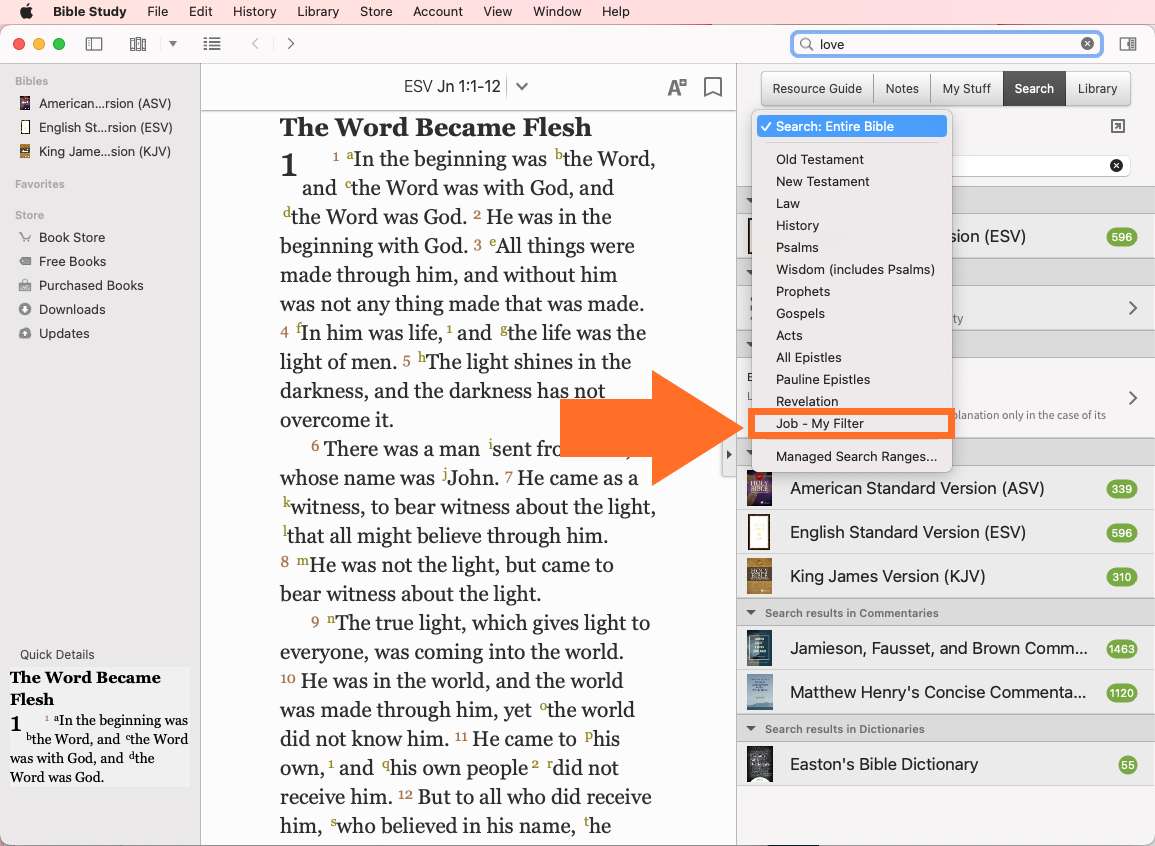
Task: Switch to the Resource Guide tab
Action: 816,88
